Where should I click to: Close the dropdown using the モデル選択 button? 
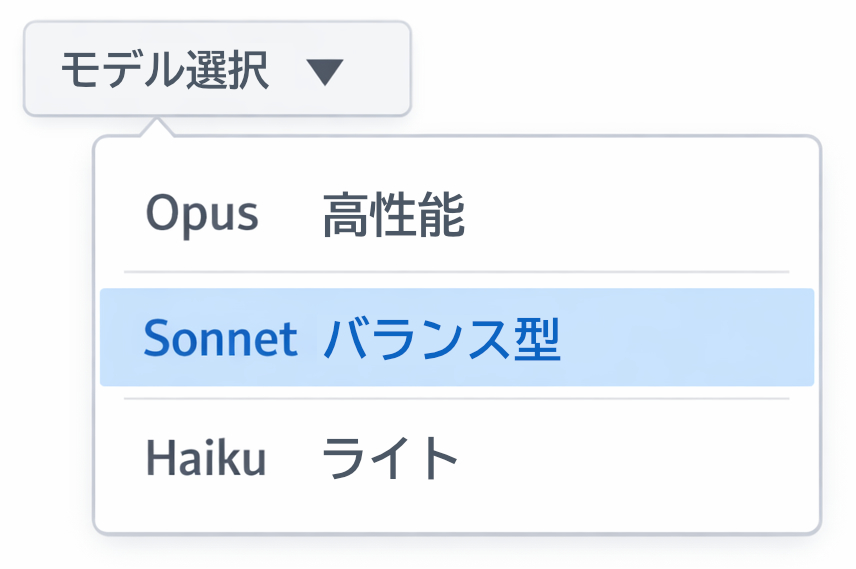(x=216, y=70)
